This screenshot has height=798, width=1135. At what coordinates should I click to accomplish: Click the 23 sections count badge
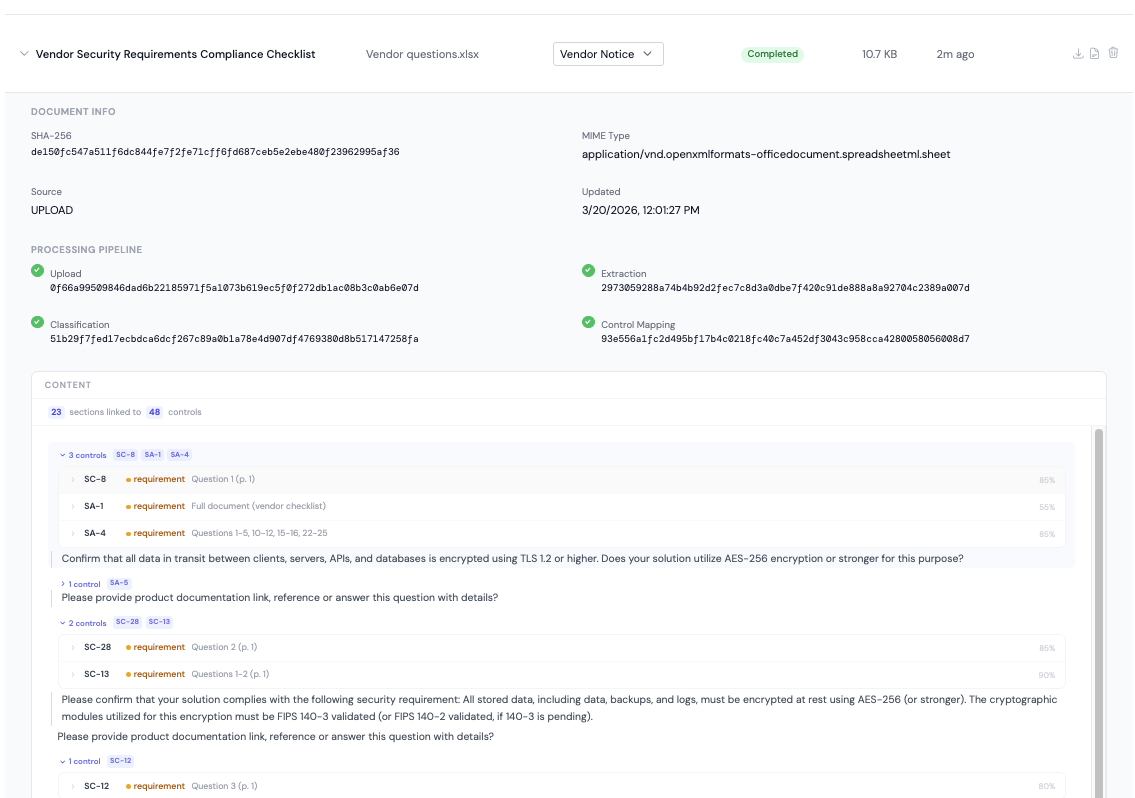pyautogui.click(x=56, y=412)
